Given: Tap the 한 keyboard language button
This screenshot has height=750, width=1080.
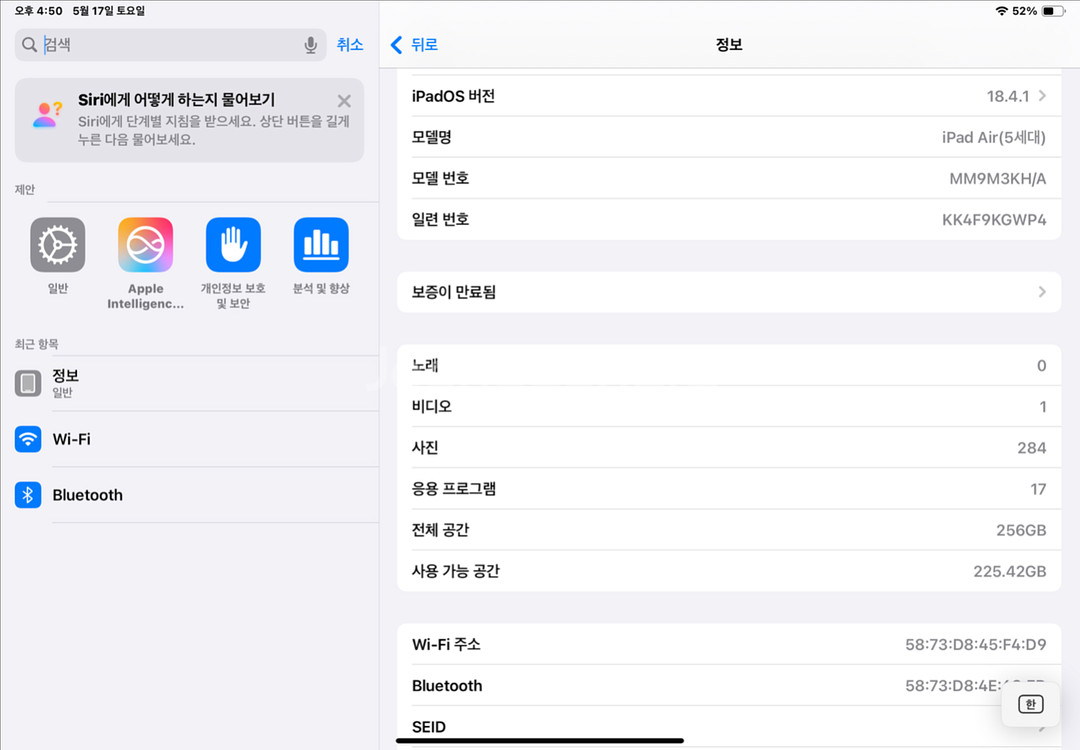Looking at the screenshot, I should [x=1030, y=704].
